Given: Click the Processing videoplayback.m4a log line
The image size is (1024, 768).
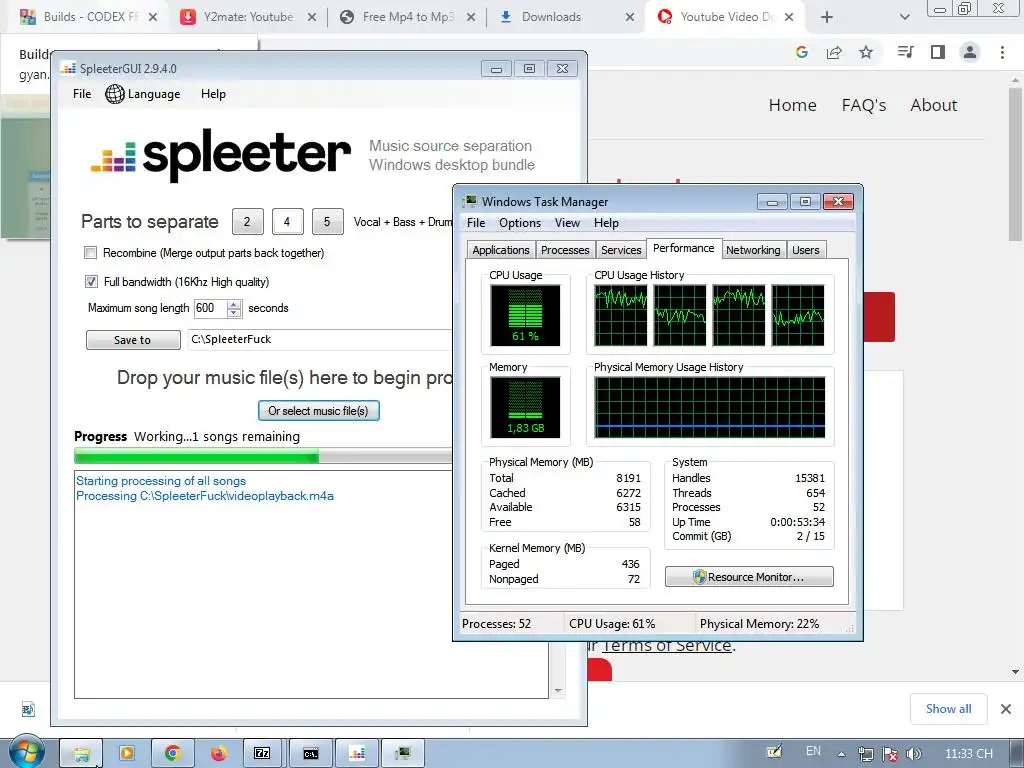Looking at the screenshot, I should [205, 496].
